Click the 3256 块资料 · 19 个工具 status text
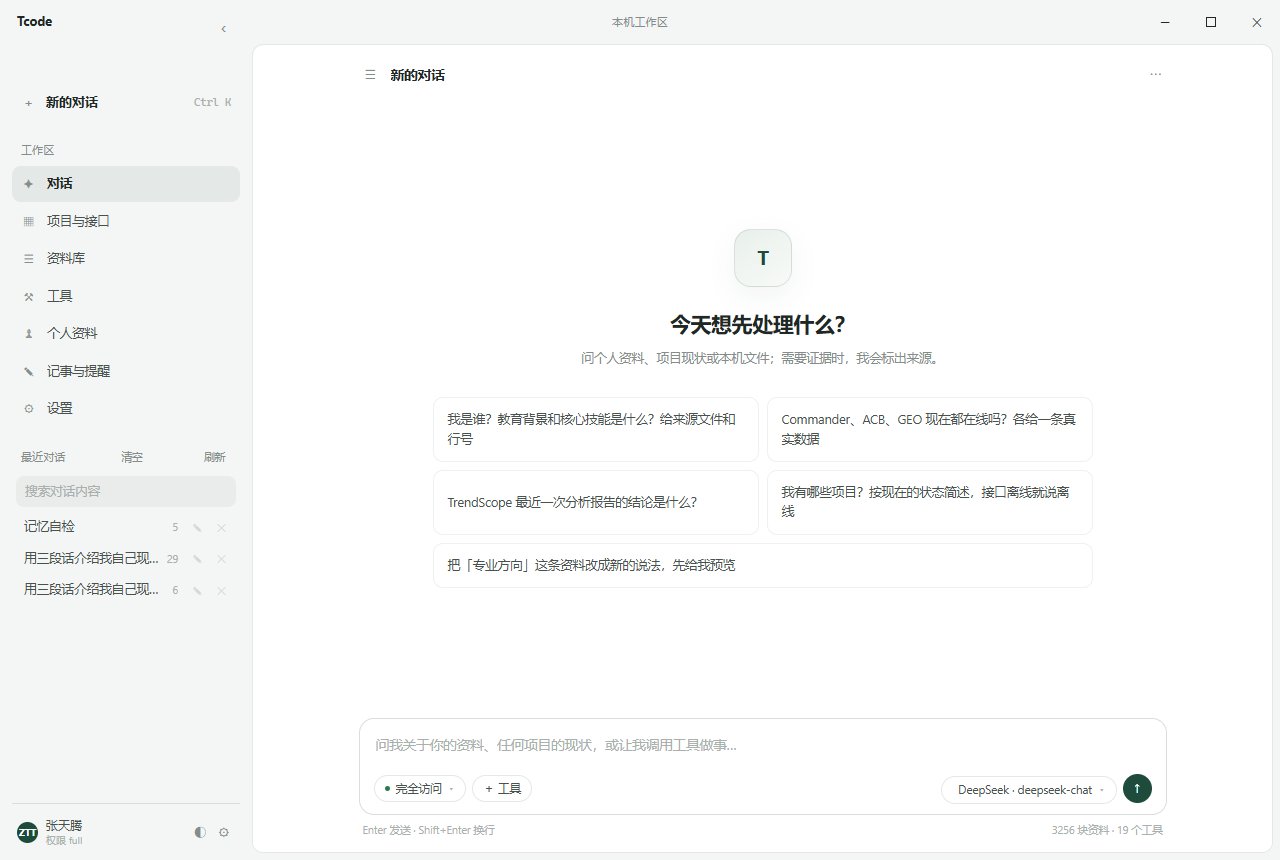This screenshot has width=1280, height=860. pos(1107,830)
